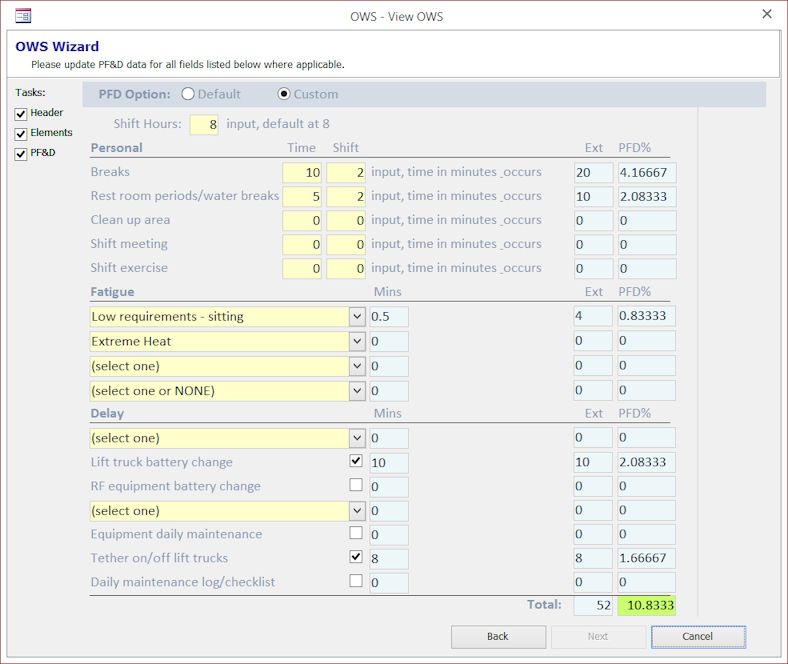Click the Back button
Screen dimensions: 788x664
click(498, 637)
